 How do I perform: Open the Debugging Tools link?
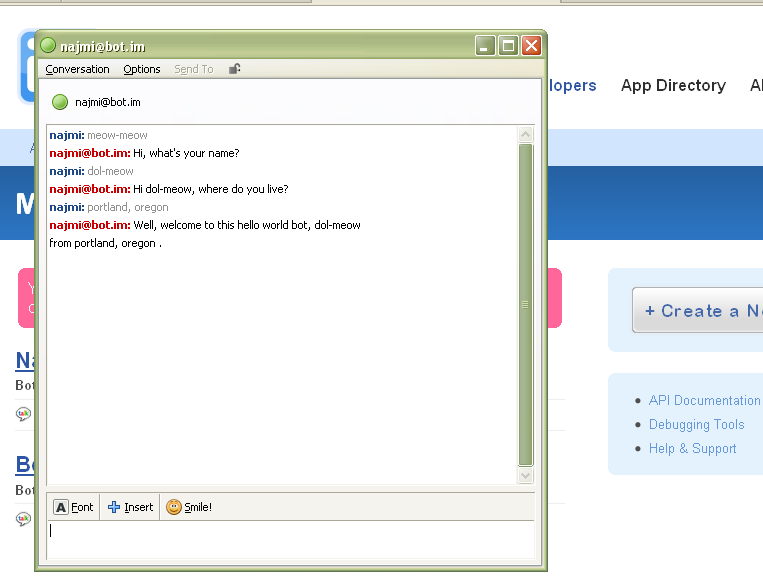tap(696, 424)
